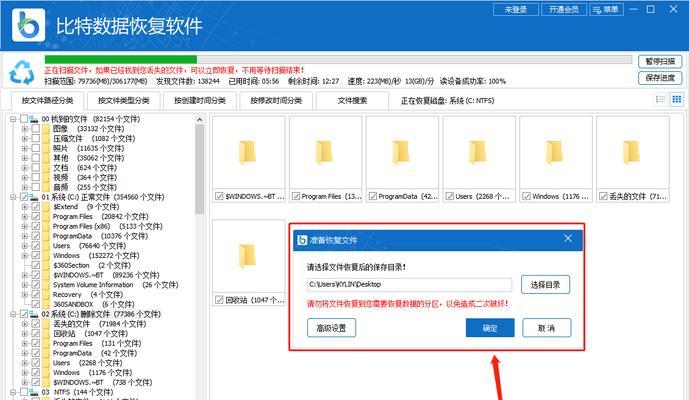Viewport: 689px width, 400px height.
Task: Click drive icon of 01 系统 (C:) 正常文件
Action: (34, 197)
